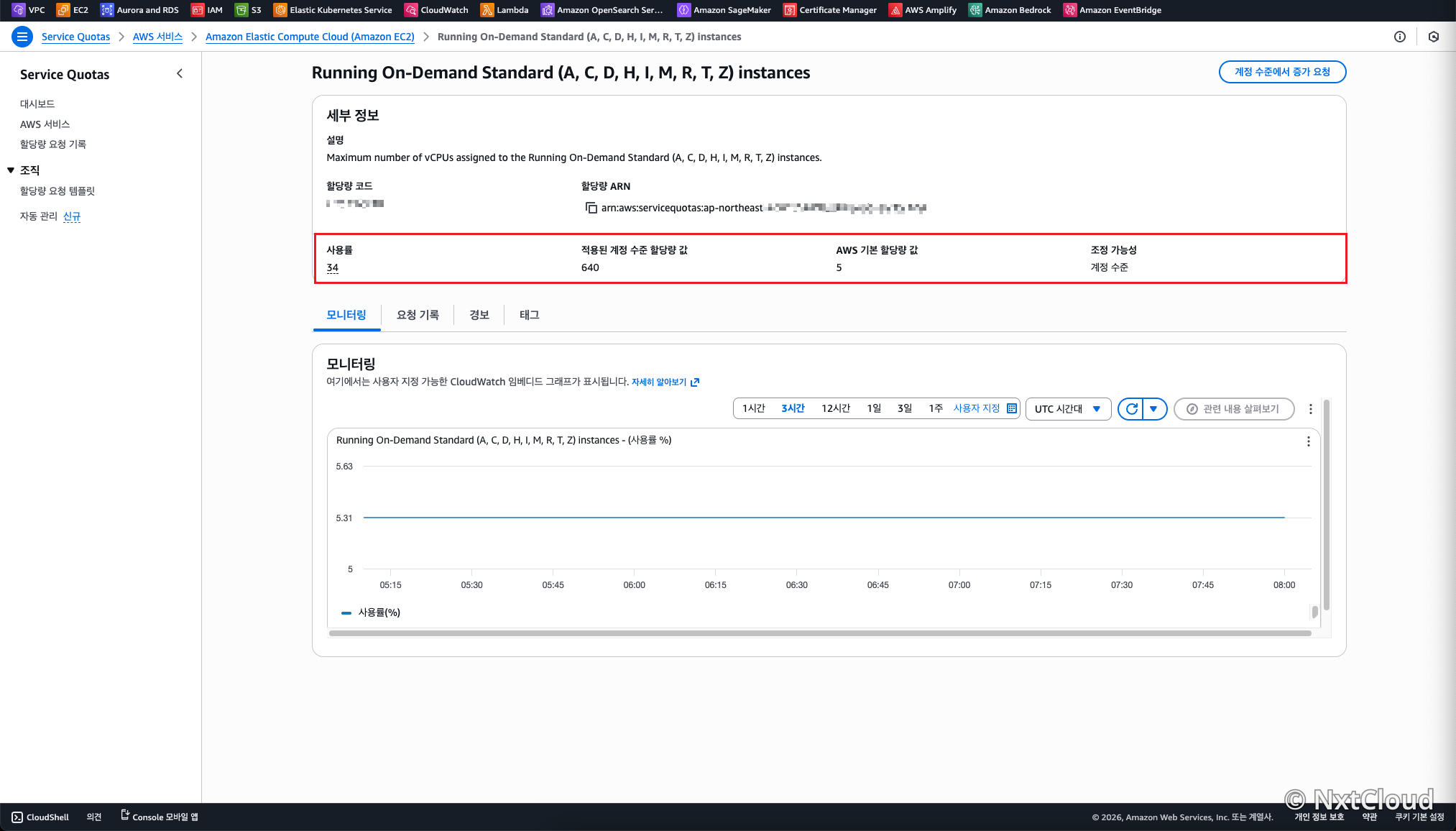This screenshot has width=1456, height=831.
Task: Open the UTC 시간대 dropdown
Action: click(x=1068, y=408)
